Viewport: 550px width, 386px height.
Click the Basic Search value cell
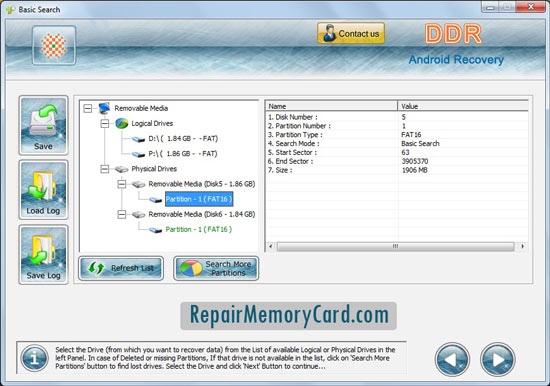click(x=420, y=144)
